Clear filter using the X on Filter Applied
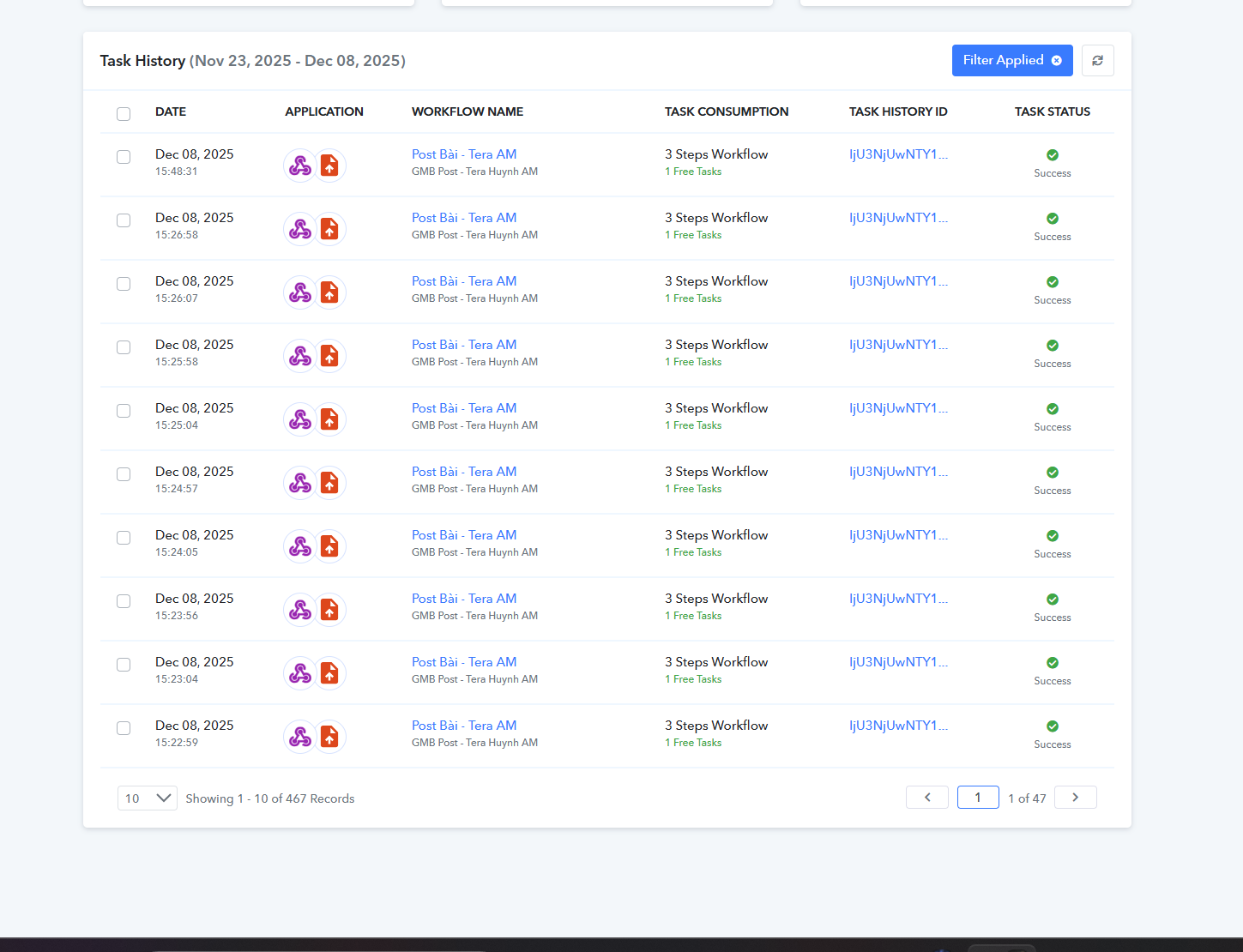This screenshot has width=1243, height=952. [1057, 61]
